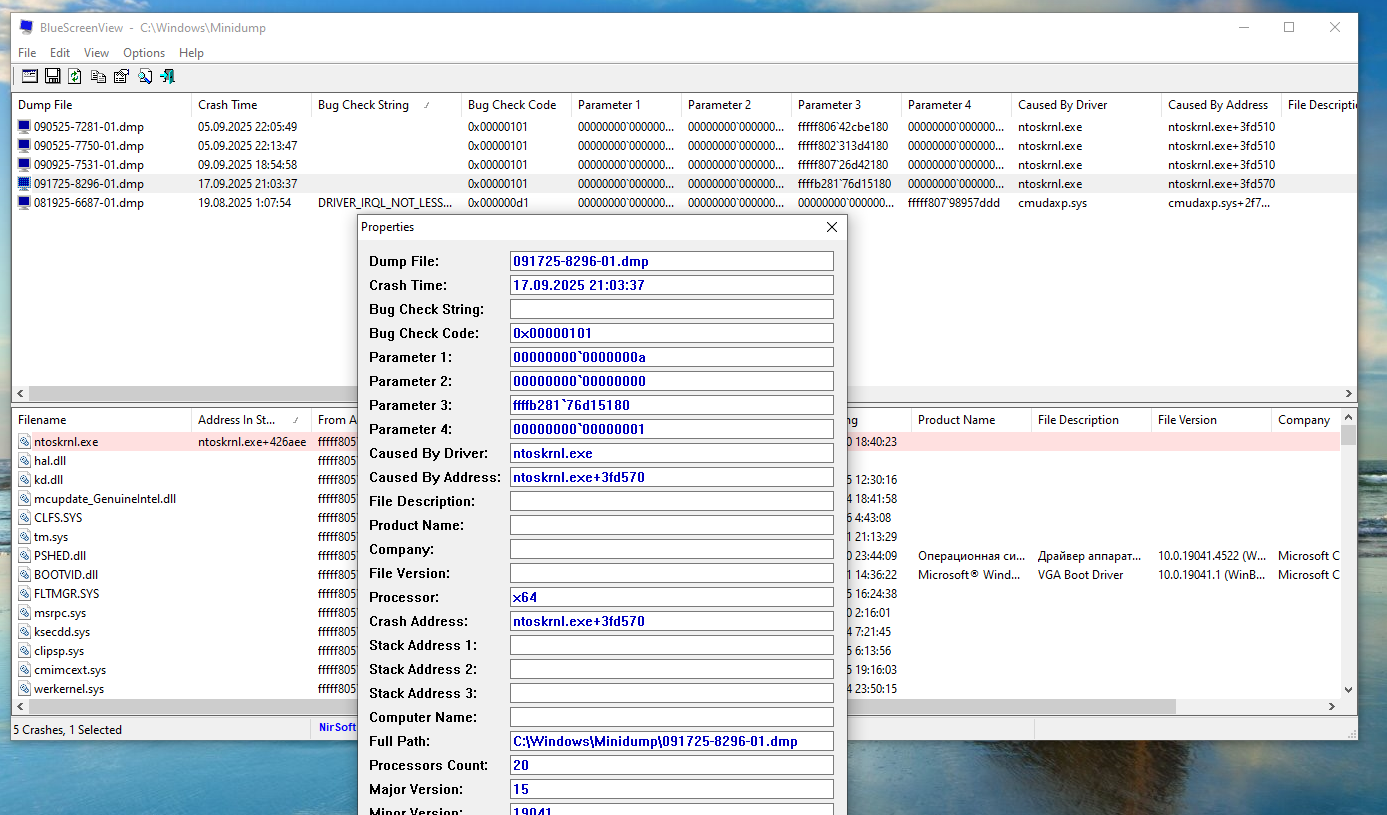This screenshot has width=1387, height=815.
Task: Sort by Caused By Driver column header
Action: tap(1086, 105)
